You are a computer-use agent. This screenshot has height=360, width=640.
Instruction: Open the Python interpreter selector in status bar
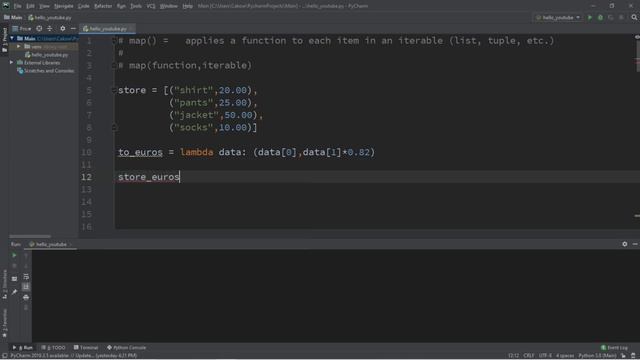(x=597, y=356)
